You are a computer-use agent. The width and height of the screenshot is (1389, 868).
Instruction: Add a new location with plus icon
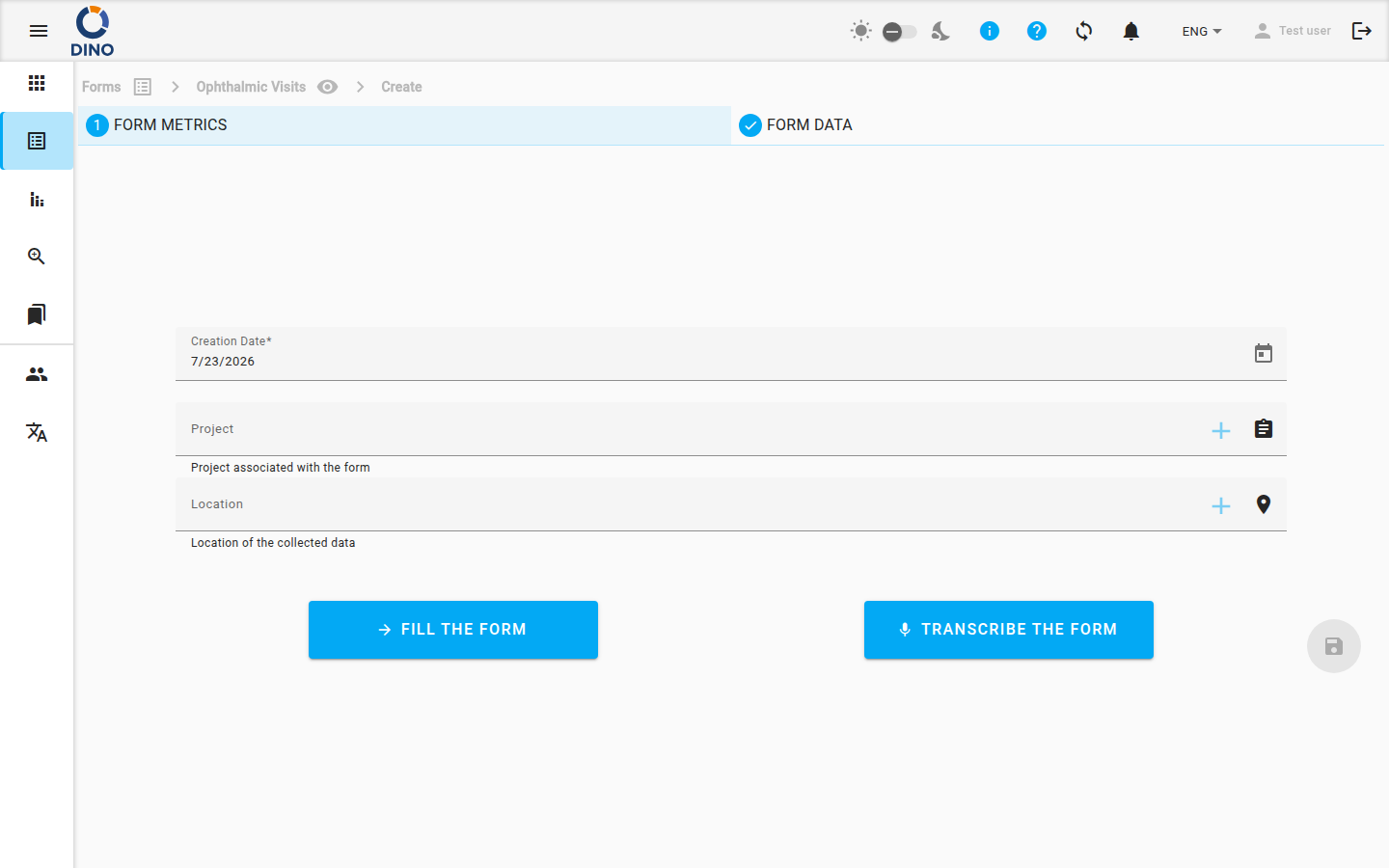pyautogui.click(x=1221, y=505)
